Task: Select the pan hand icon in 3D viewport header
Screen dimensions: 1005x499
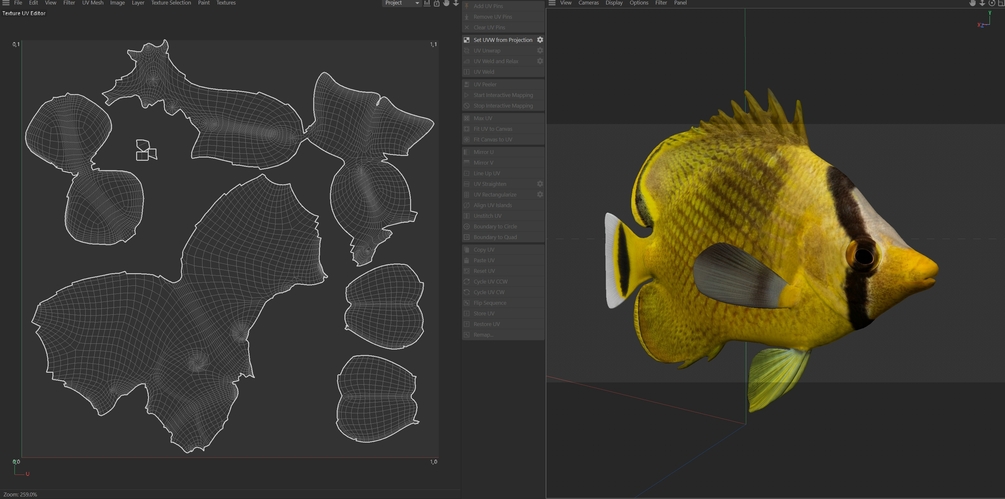Action: [x=972, y=3]
